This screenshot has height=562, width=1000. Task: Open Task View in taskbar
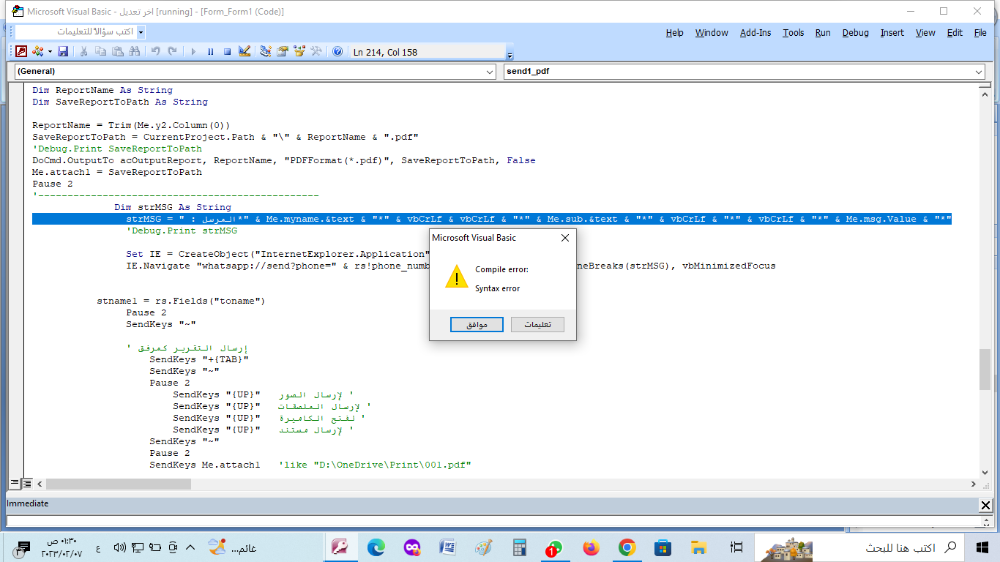pyautogui.click(x=736, y=547)
